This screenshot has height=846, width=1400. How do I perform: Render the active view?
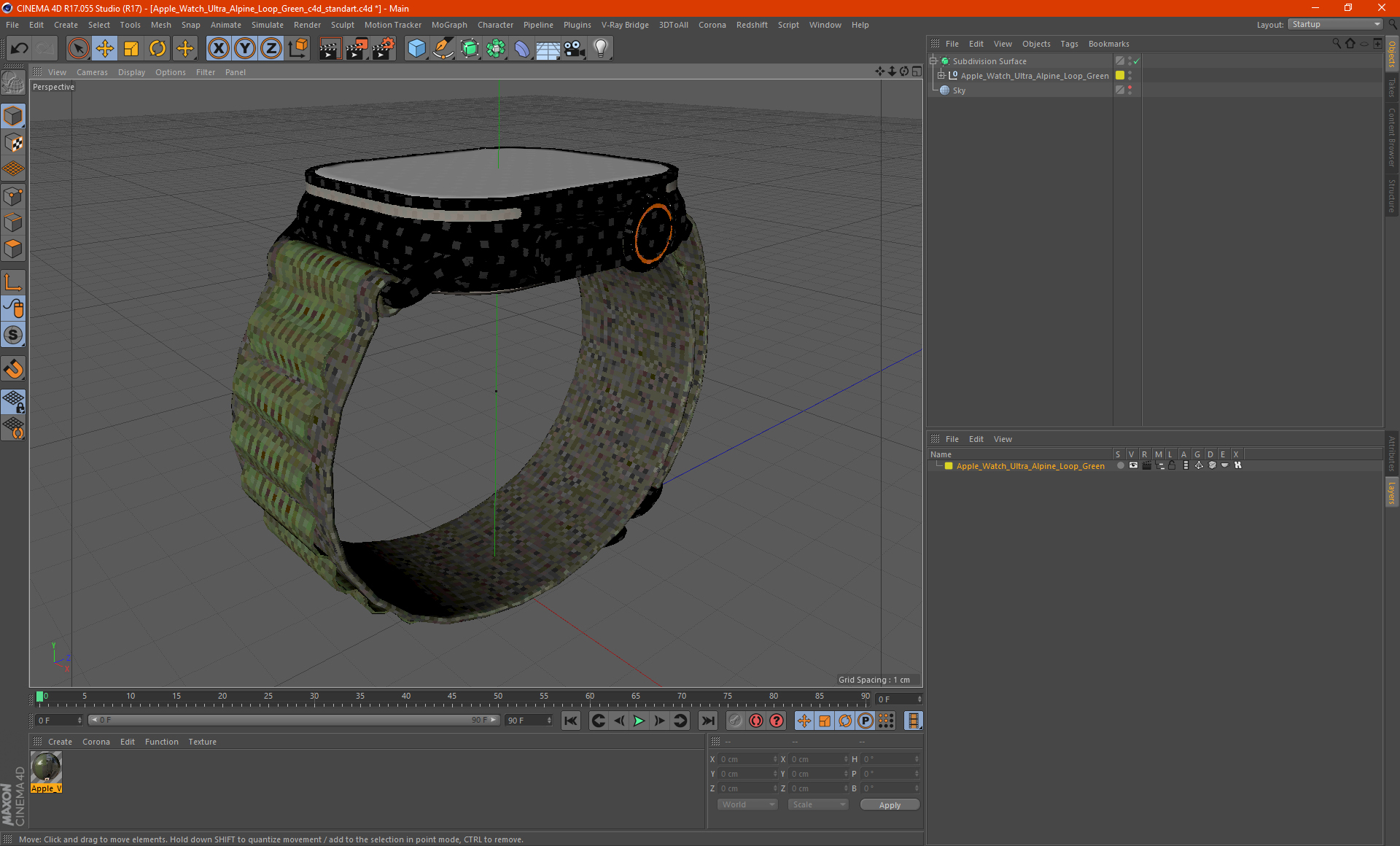pyautogui.click(x=330, y=49)
